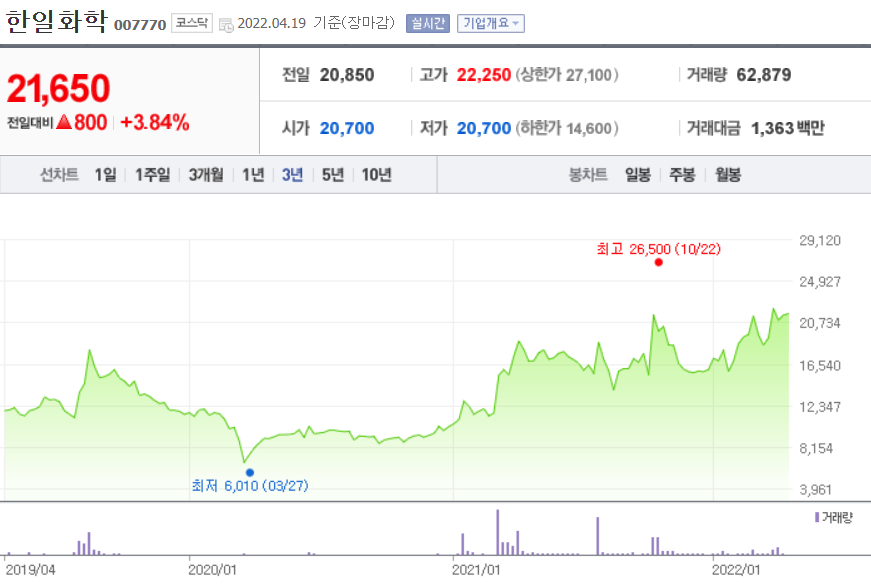Click the 코스닥 market badge
The width and height of the screenshot is (871, 587).
[192, 23]
